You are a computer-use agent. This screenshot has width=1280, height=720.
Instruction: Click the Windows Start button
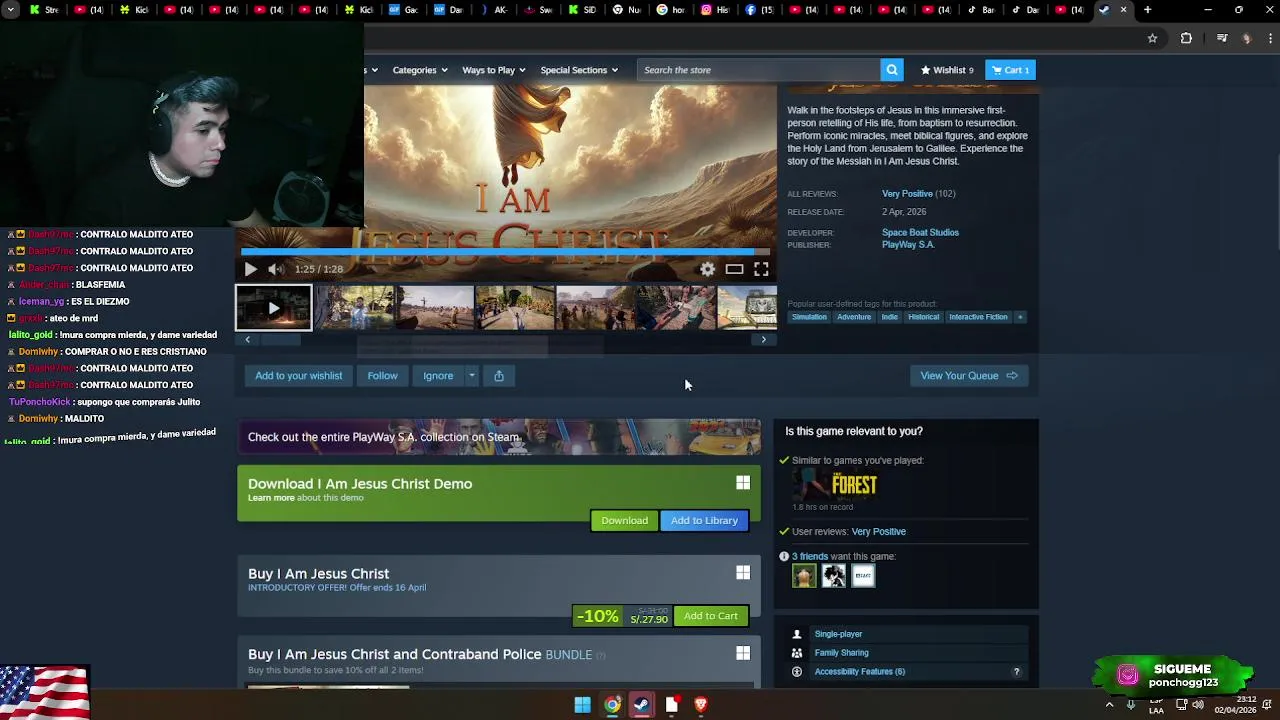click(x=582, y=705)
